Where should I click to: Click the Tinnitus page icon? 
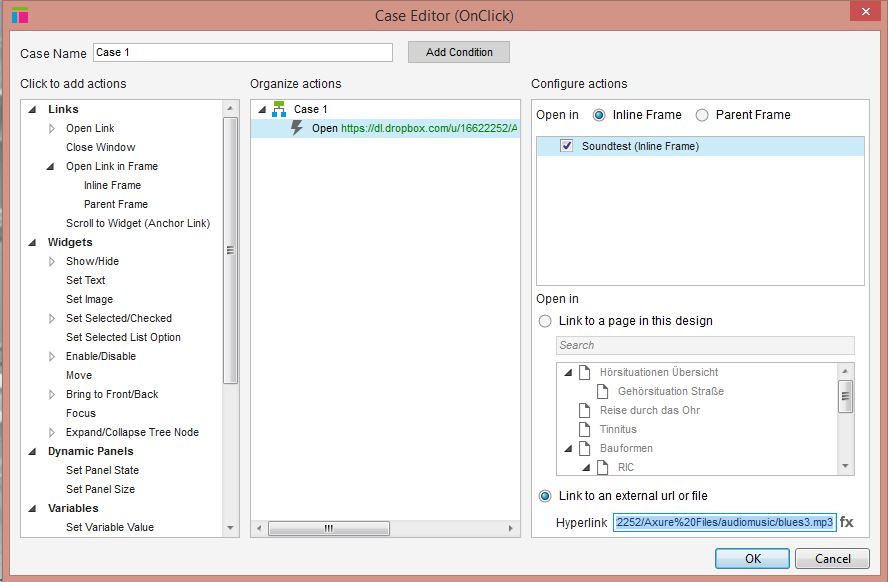(x=585, y=429)
